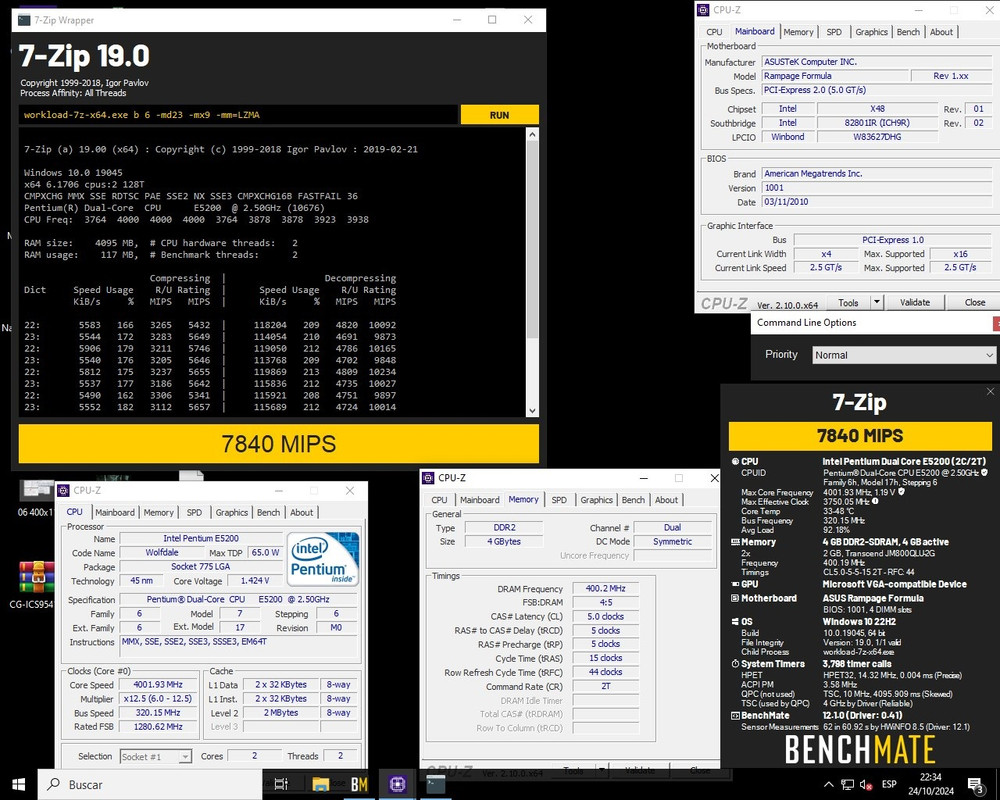The width and height of the screenshot is (1000, 800).
Task: Click the 7-Zip Wrapper title bar icon
Action: coord(24,20)
